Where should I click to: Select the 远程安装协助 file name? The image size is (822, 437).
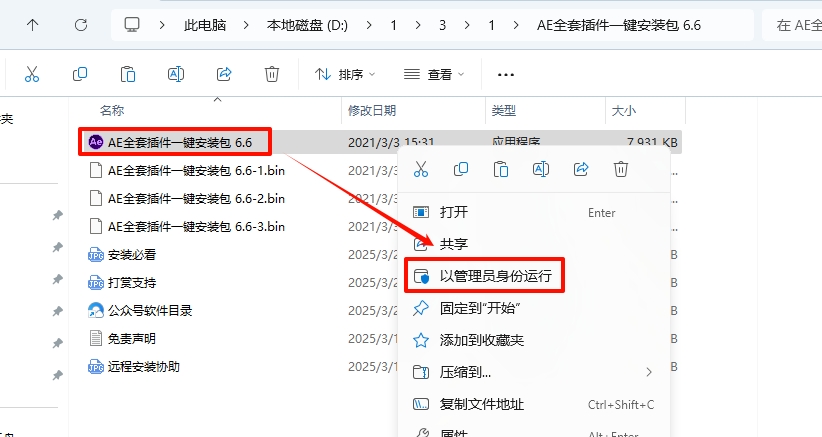tap(144, 366)
